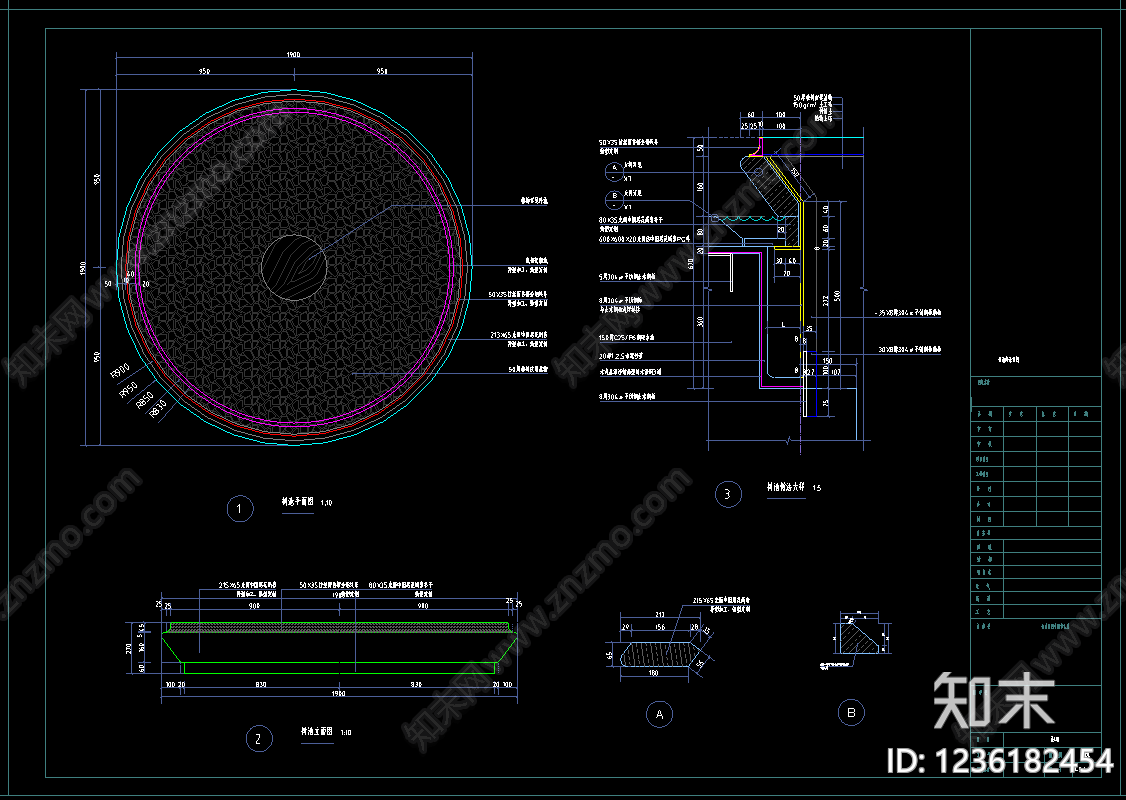The width and height of the screenshot is (1126, 800).
Task: Click the large circled detail marker A
Action: [659, 715]
